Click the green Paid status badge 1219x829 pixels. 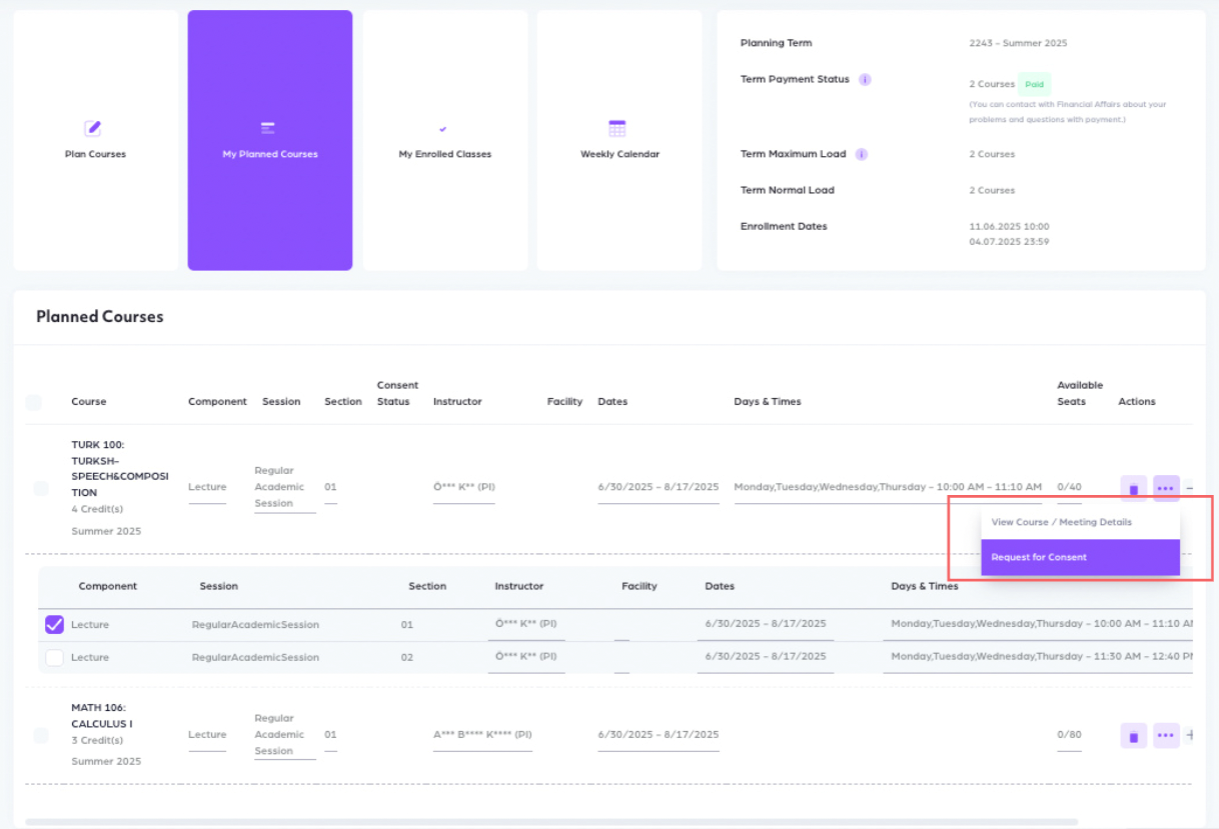click(x=1034, y=85)
